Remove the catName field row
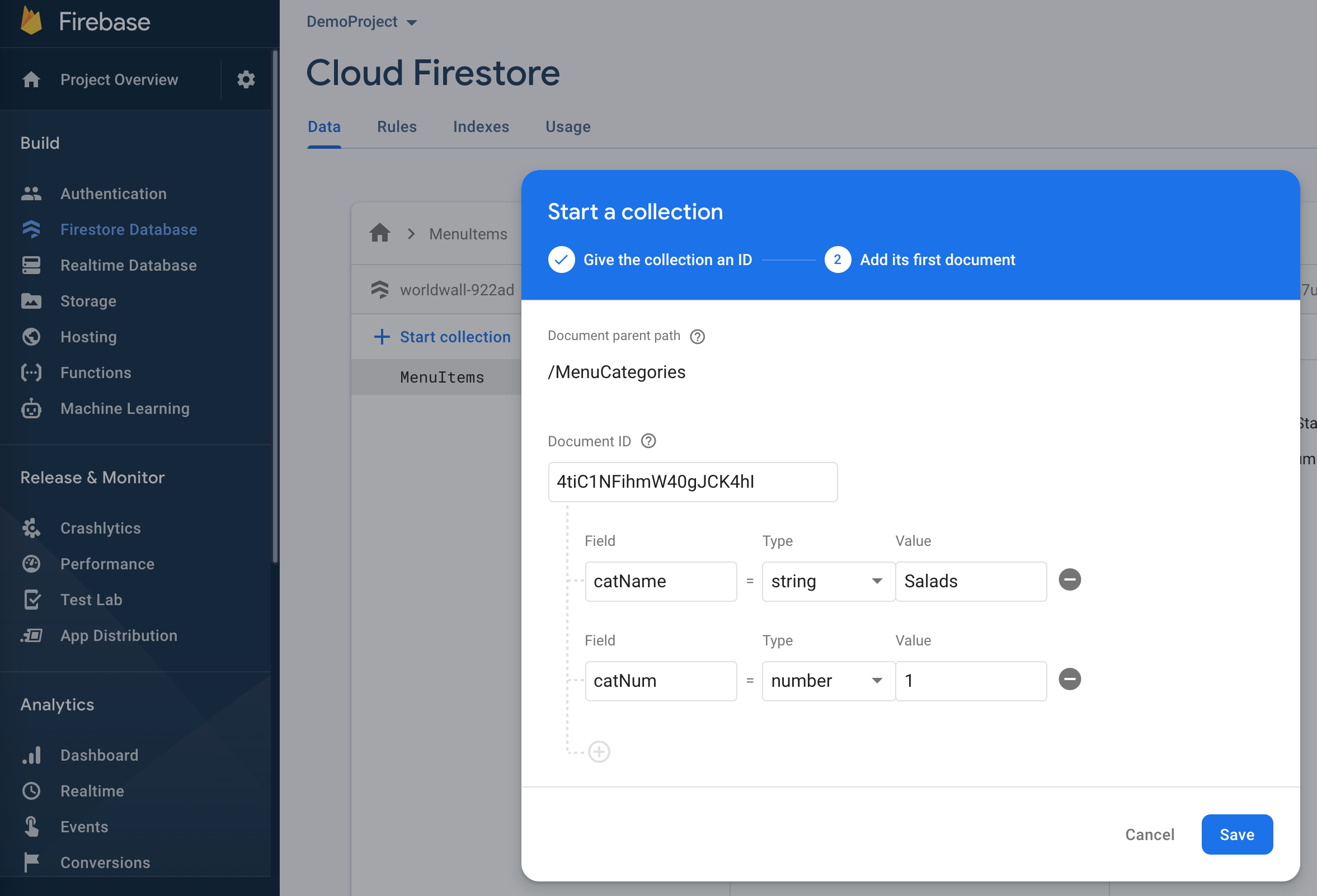 coord(1069,579)
